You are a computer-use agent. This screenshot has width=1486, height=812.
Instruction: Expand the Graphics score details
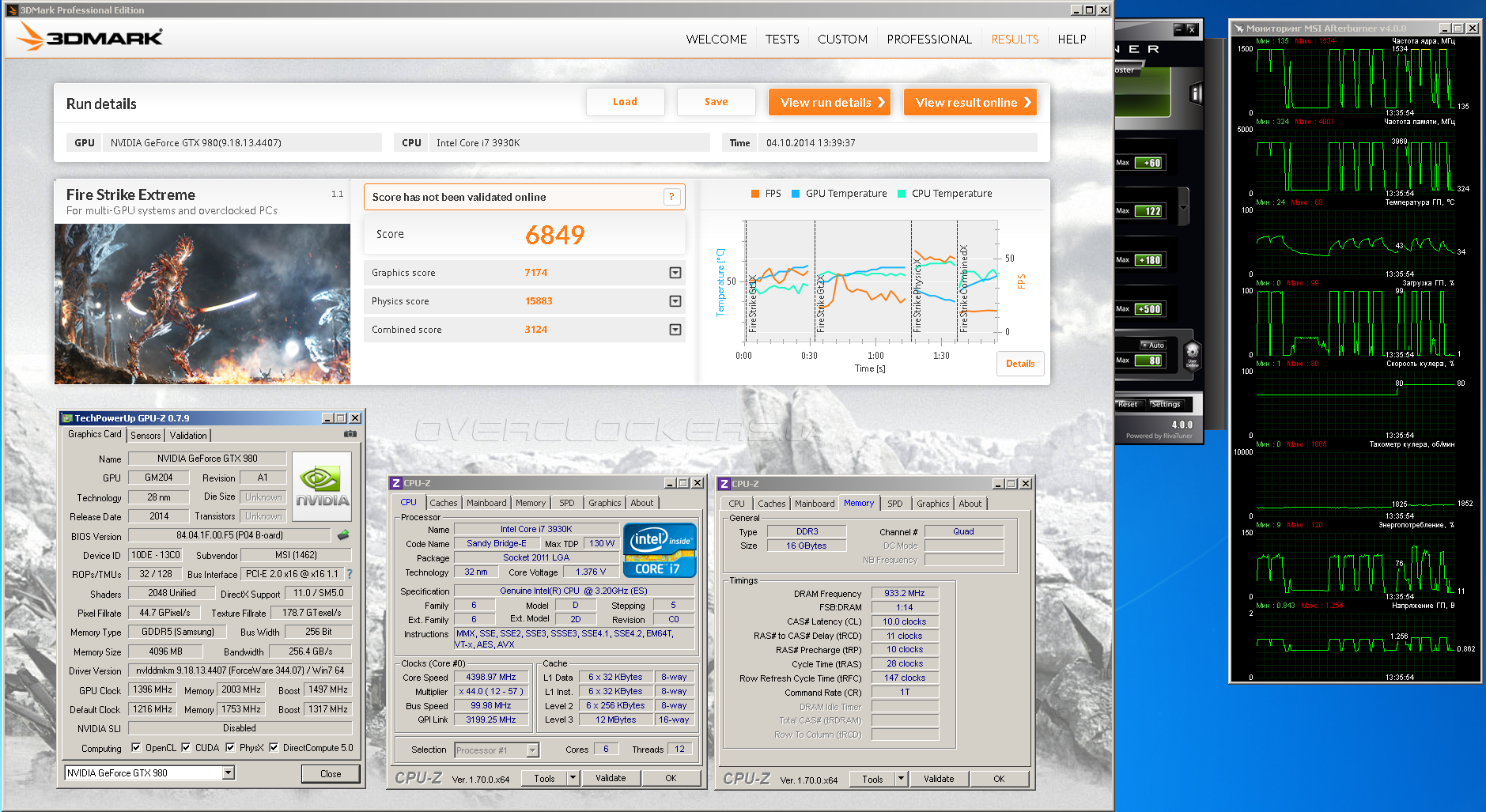(x=675, y=273)
